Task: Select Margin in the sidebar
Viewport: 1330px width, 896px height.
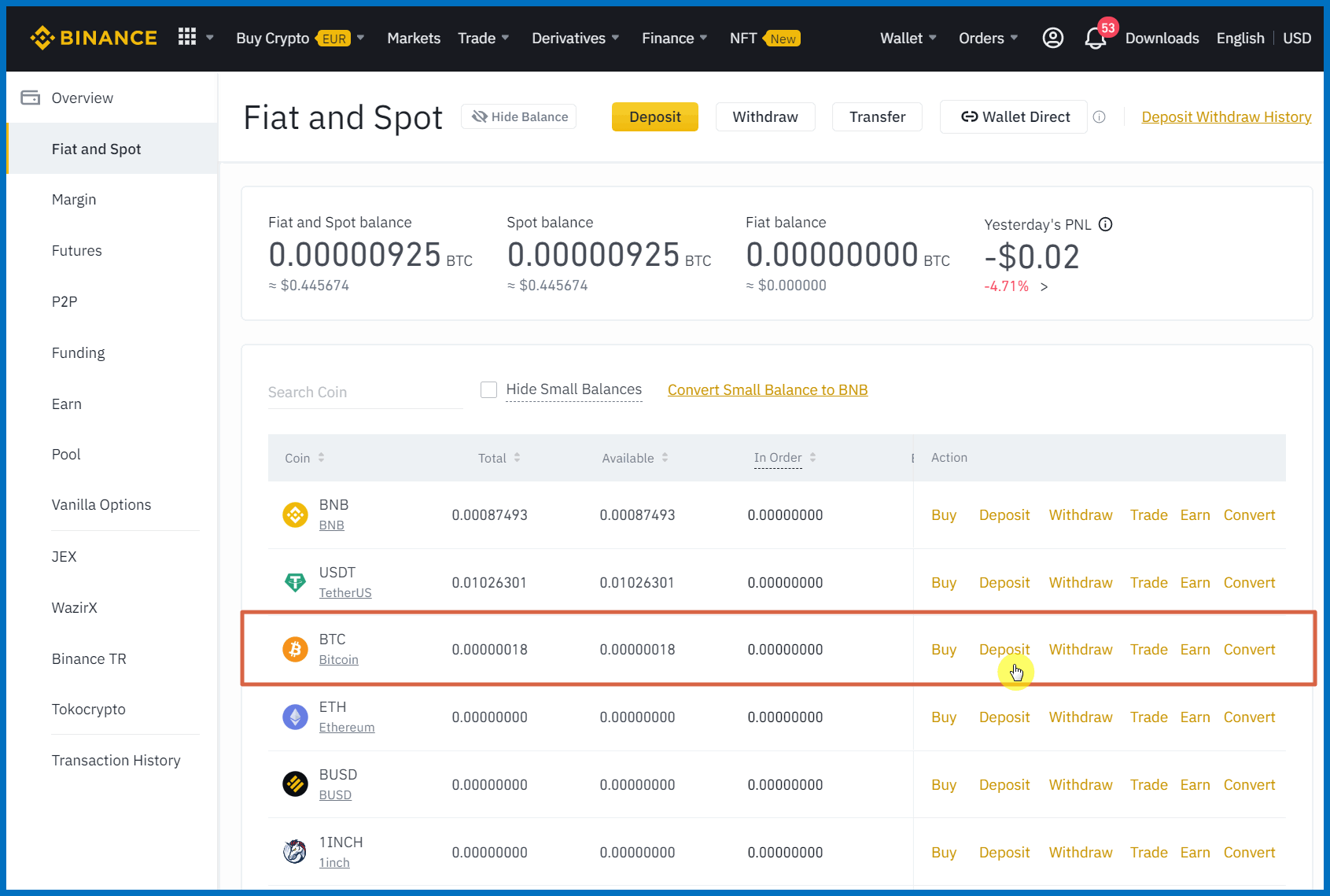Action: (74, 200)
